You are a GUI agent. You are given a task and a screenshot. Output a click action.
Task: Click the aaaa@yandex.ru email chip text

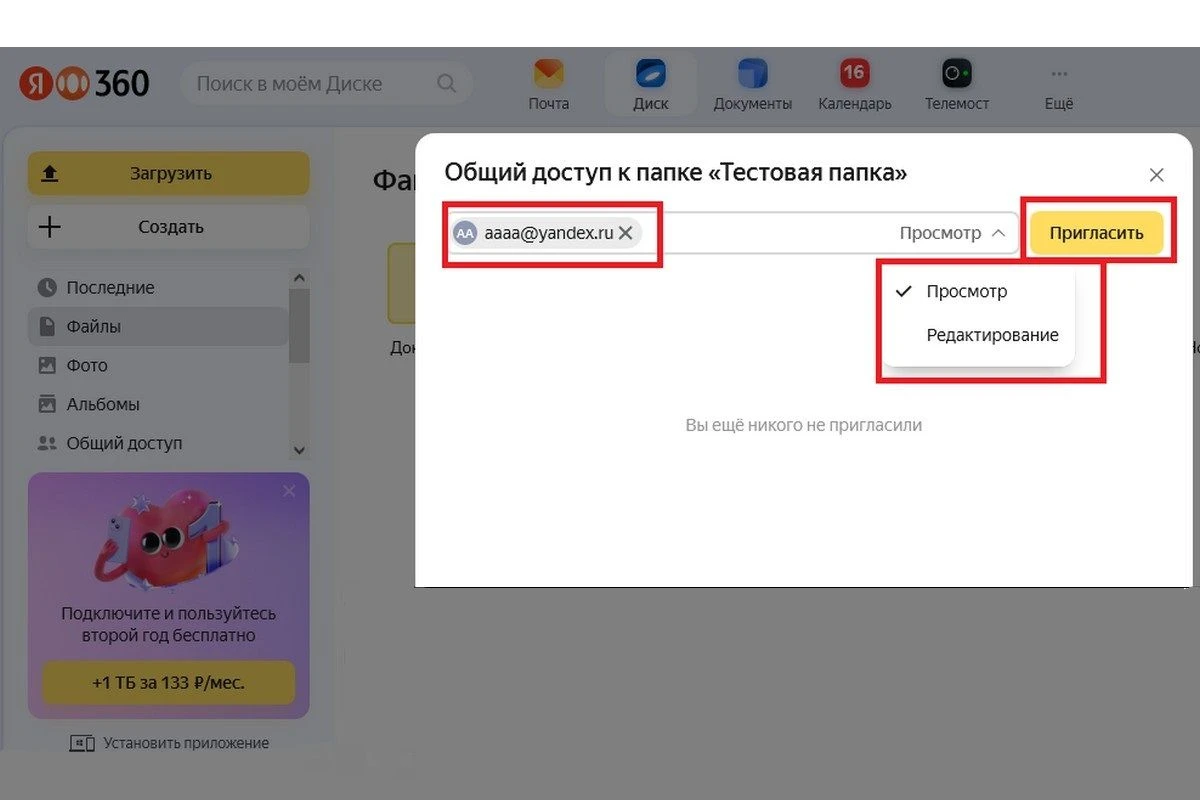coord(549,233)
